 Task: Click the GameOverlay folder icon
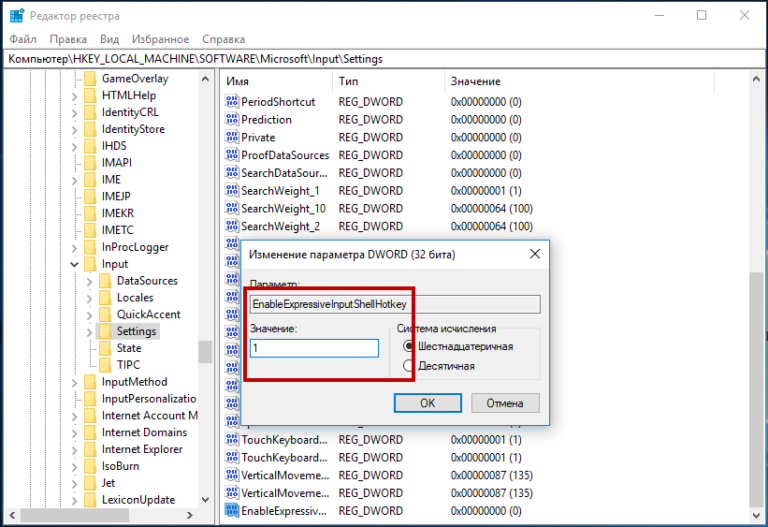(x=89, y=78)
